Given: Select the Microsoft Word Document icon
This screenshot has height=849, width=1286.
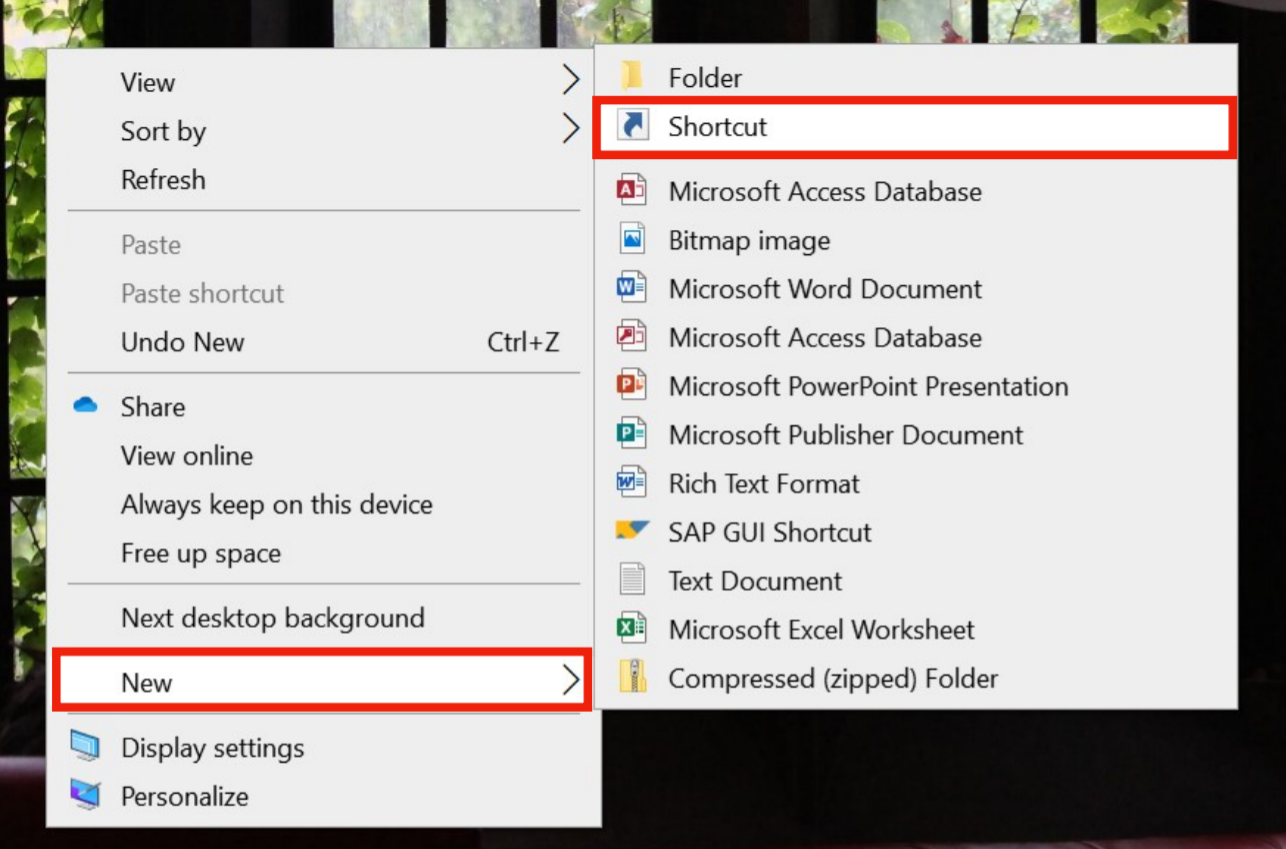Looking at the screenshot, I should [x=632, y=289].
